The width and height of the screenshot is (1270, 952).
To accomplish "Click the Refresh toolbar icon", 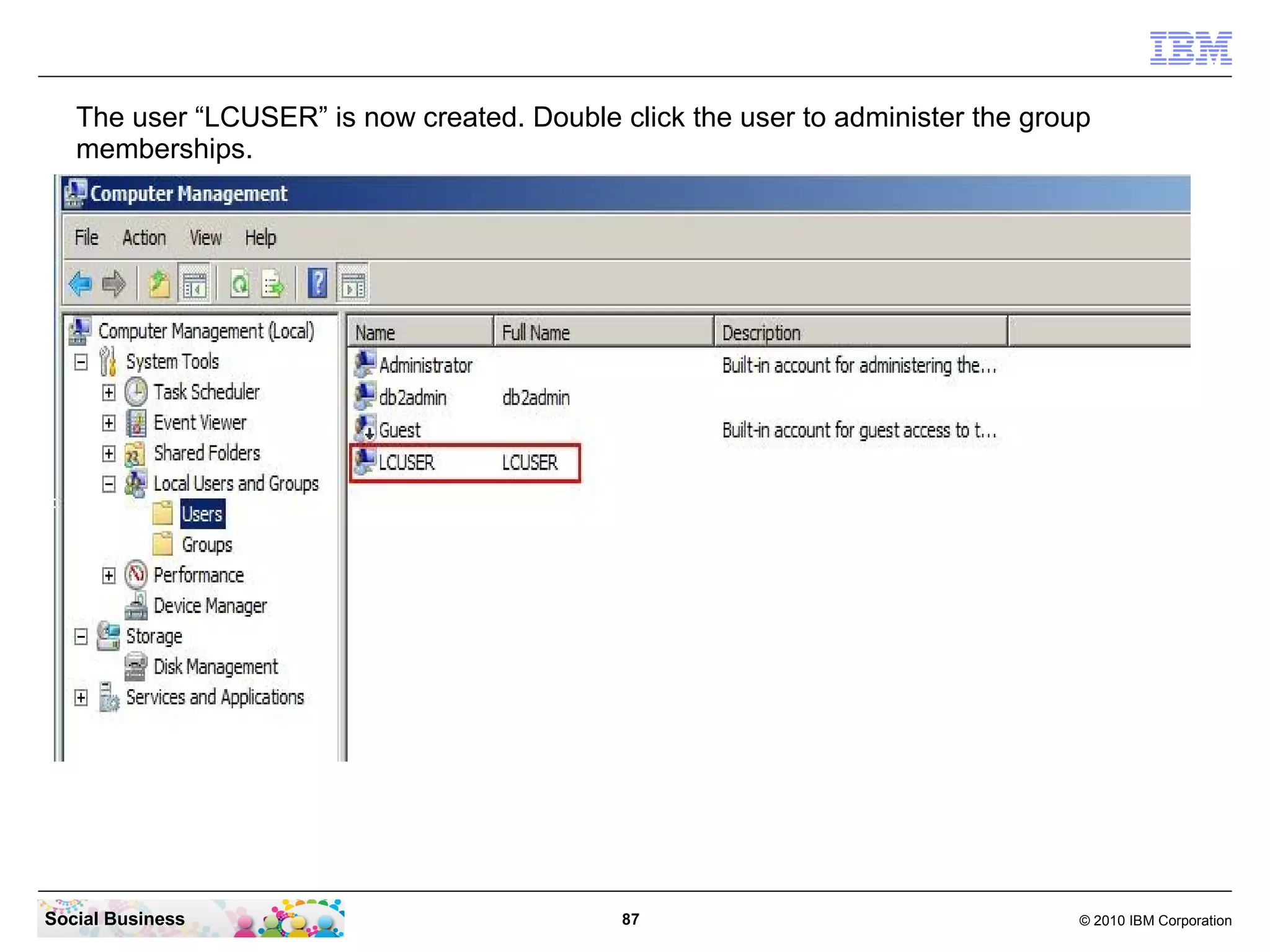I will click(x=239, y=284).
